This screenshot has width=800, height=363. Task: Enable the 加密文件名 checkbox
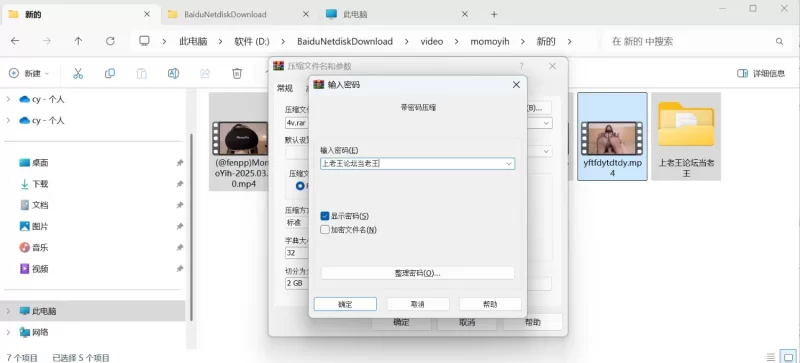[x=324, y=230]
